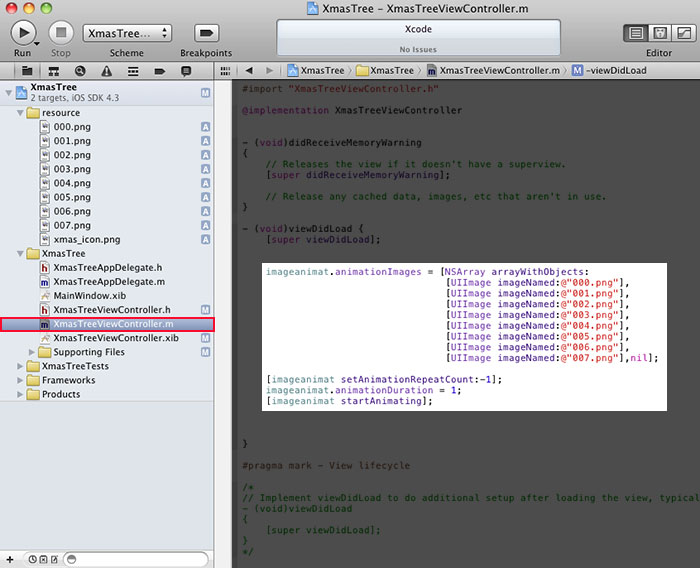Collapse the XmasTree group folder
This screenshot has height=568, width=700.
coord(20,253)
